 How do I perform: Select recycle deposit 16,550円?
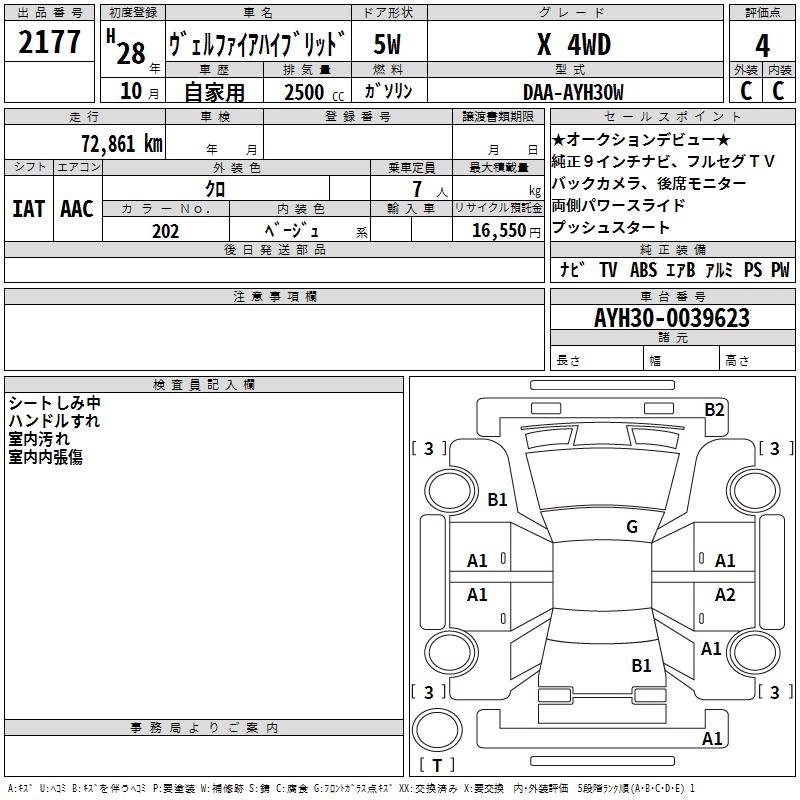[506, 231]
